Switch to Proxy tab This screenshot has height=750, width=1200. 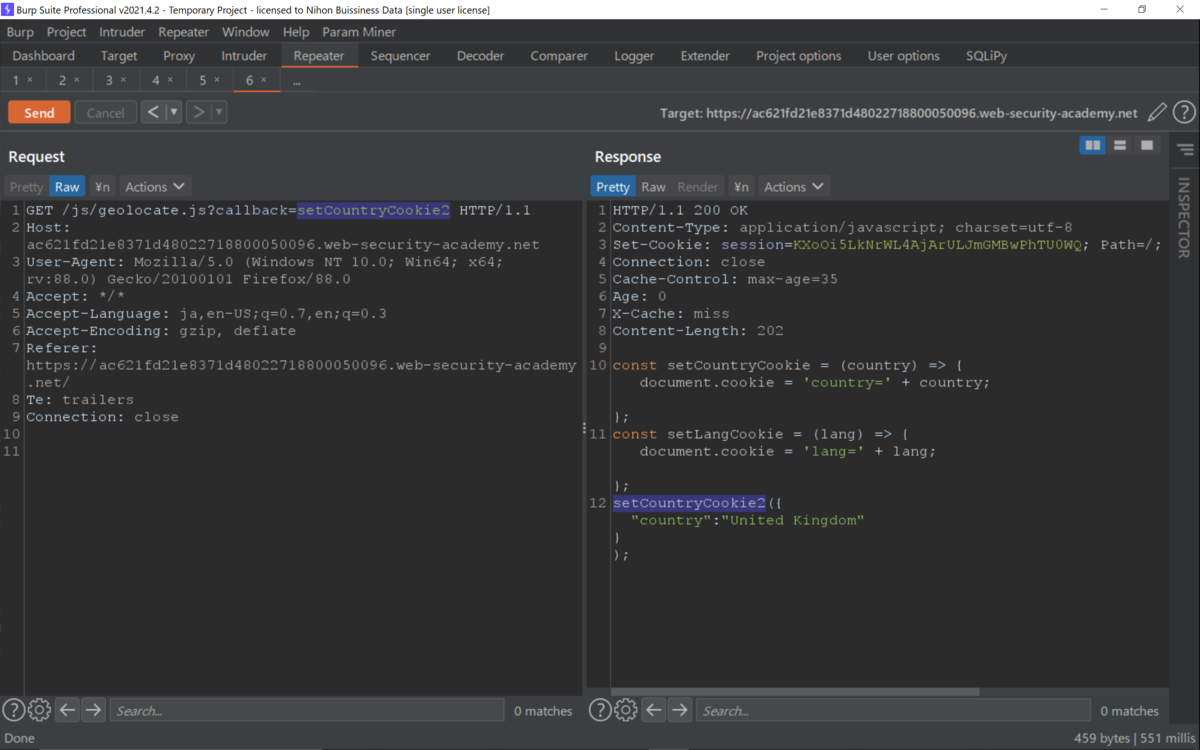pos(179,56)
